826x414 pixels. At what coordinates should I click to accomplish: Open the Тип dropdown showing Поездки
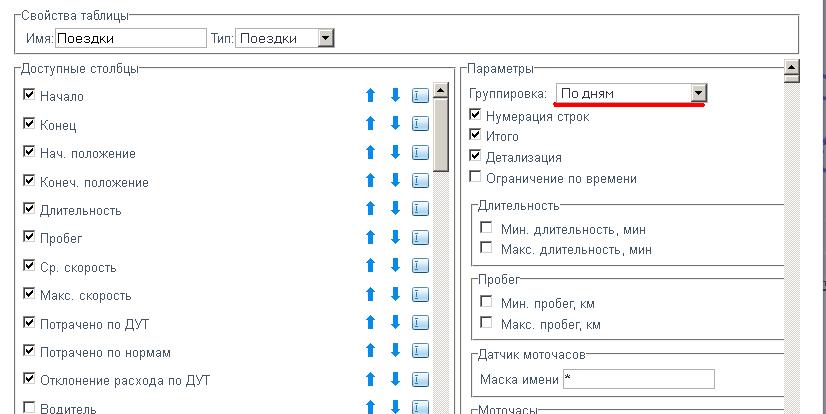[284, 38]
